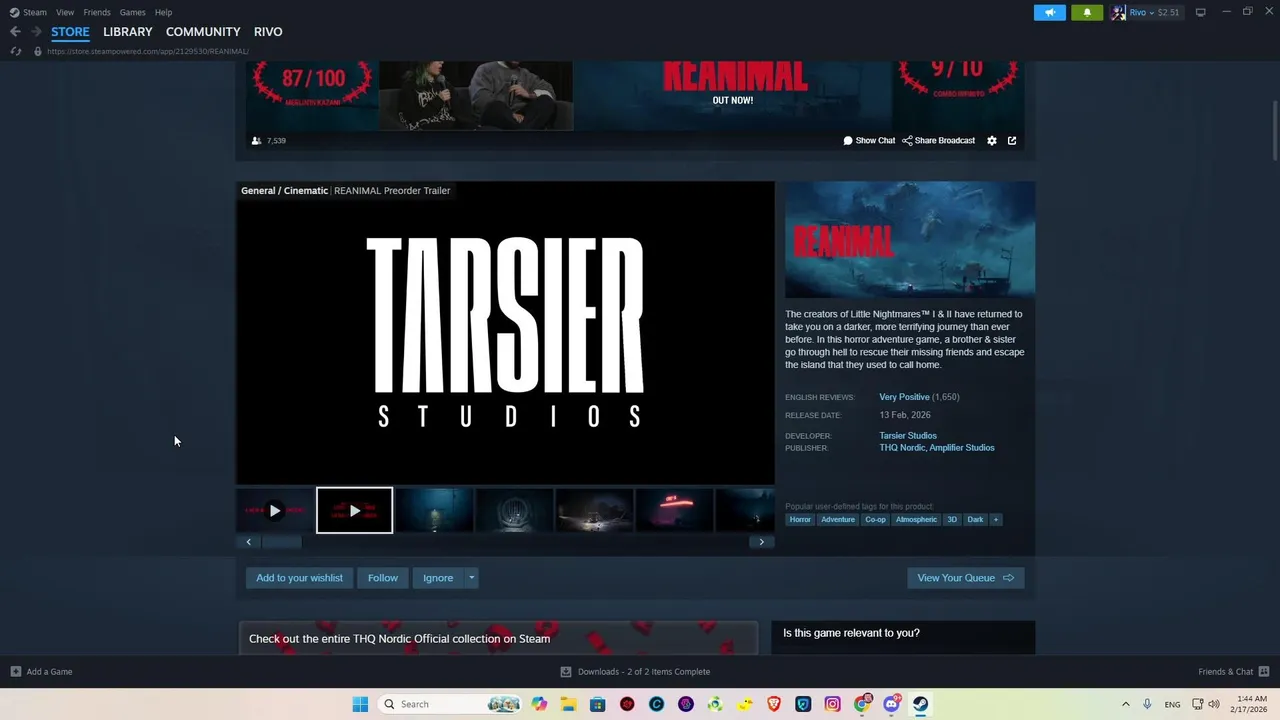Open Tarsier Studios developer link

coord(908,436)
